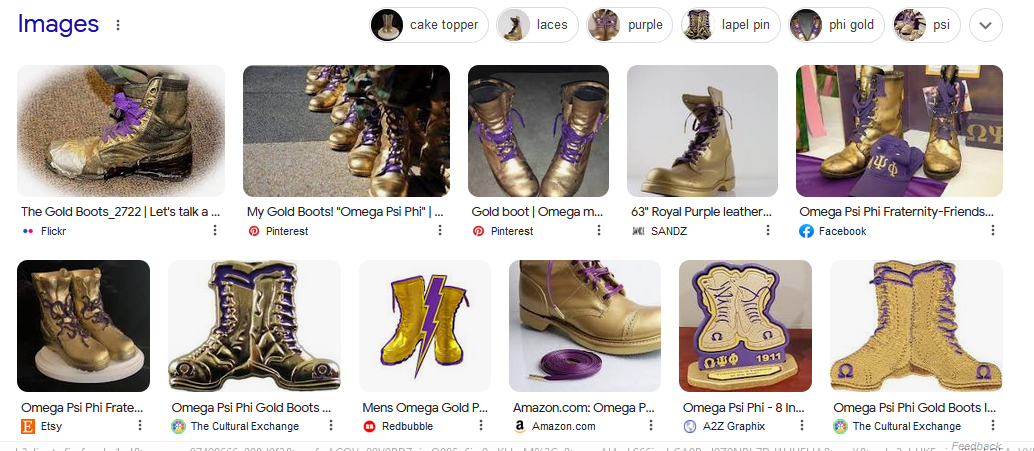Open more options for My Gold Boots Pinterest result

point(440,230)
